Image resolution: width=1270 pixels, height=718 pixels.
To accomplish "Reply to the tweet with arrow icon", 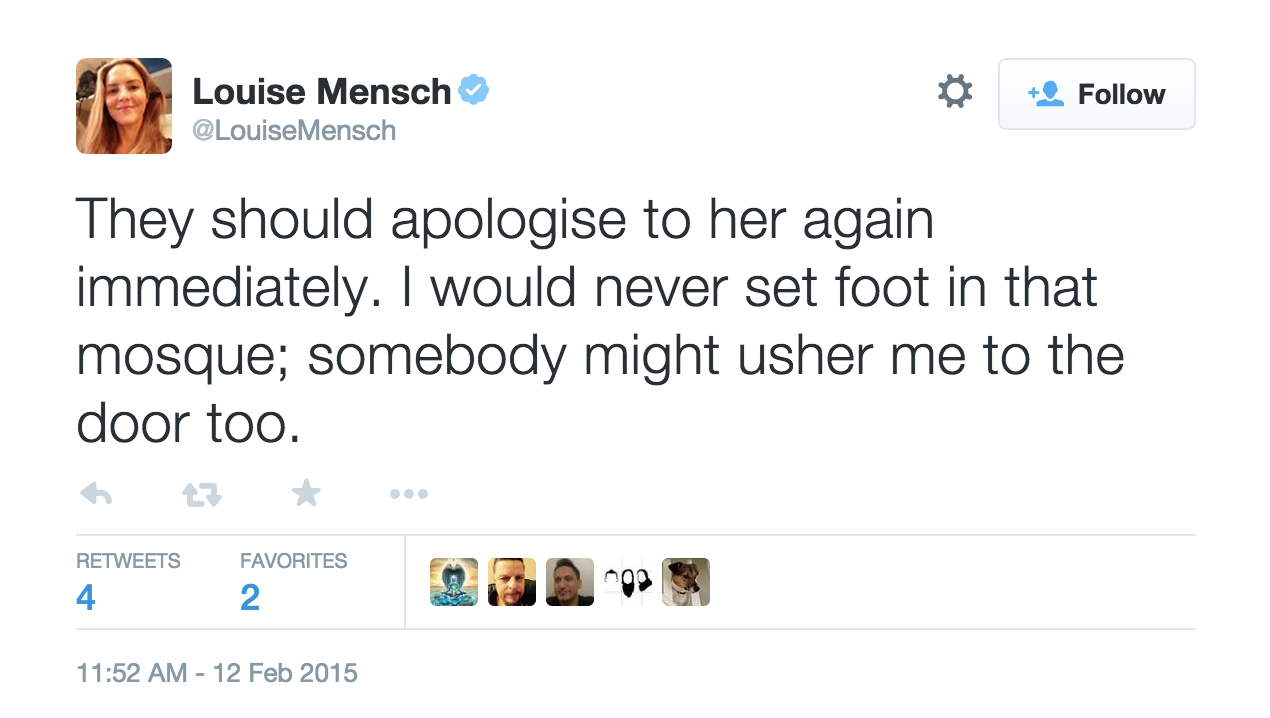I will [96, 493].
